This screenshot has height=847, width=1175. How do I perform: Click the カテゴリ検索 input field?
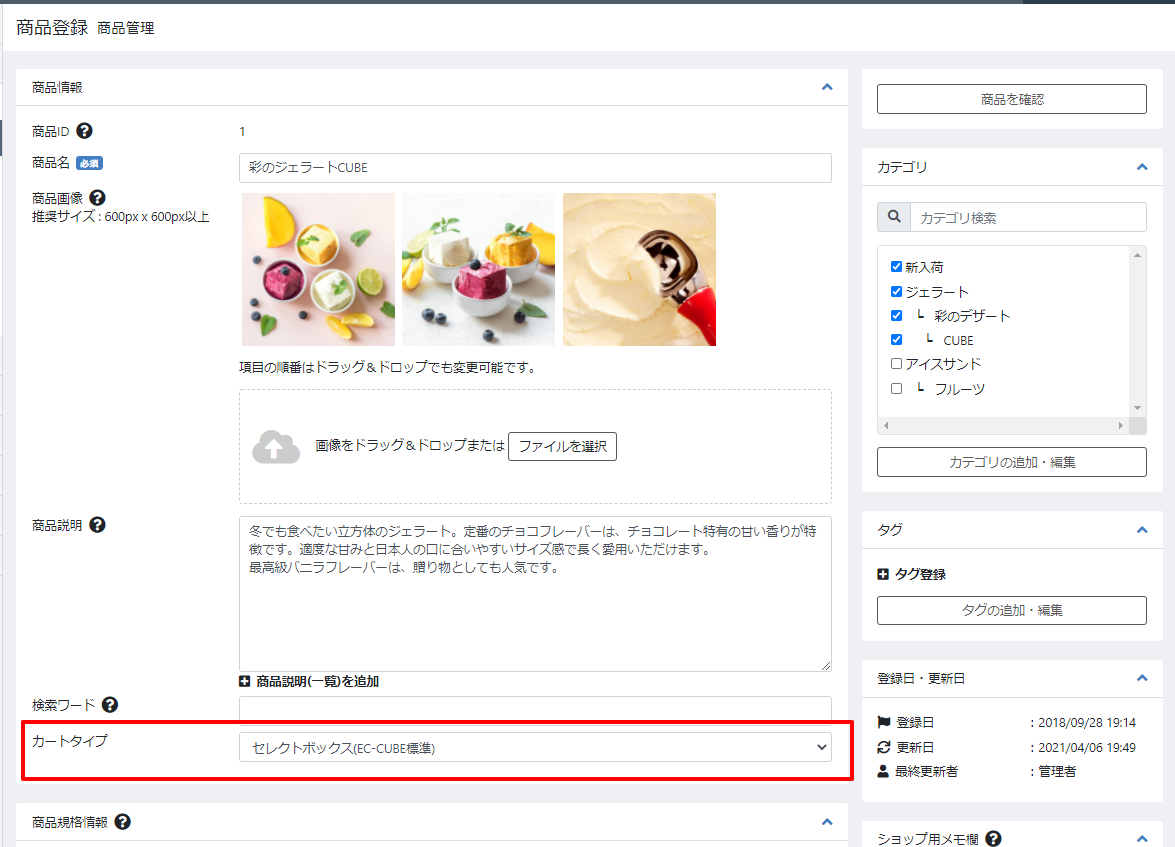1028,217
